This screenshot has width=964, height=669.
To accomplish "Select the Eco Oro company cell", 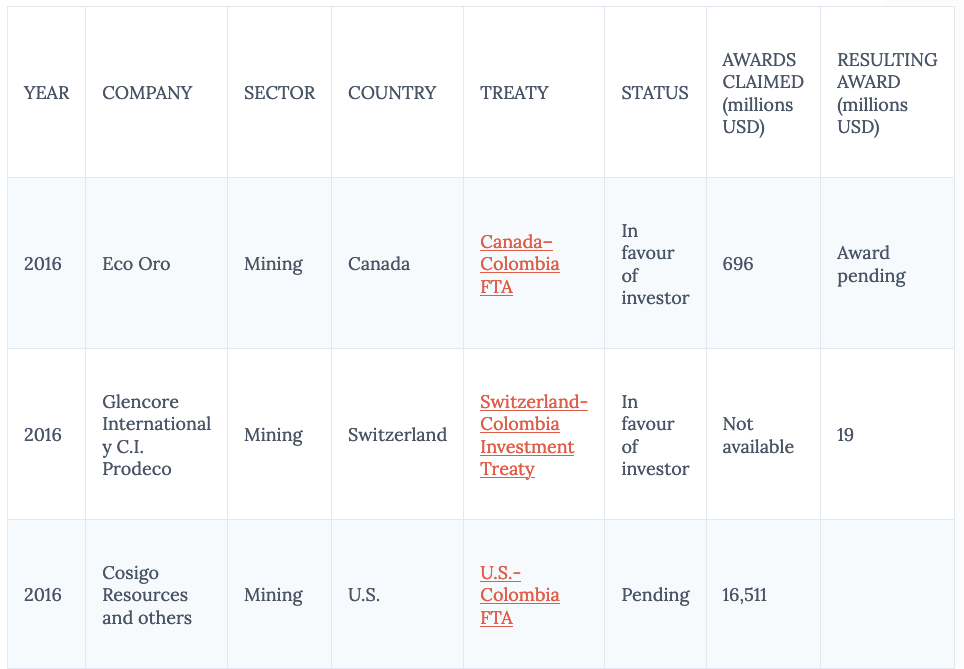I will pyautogui.click(x=136, y=264).
